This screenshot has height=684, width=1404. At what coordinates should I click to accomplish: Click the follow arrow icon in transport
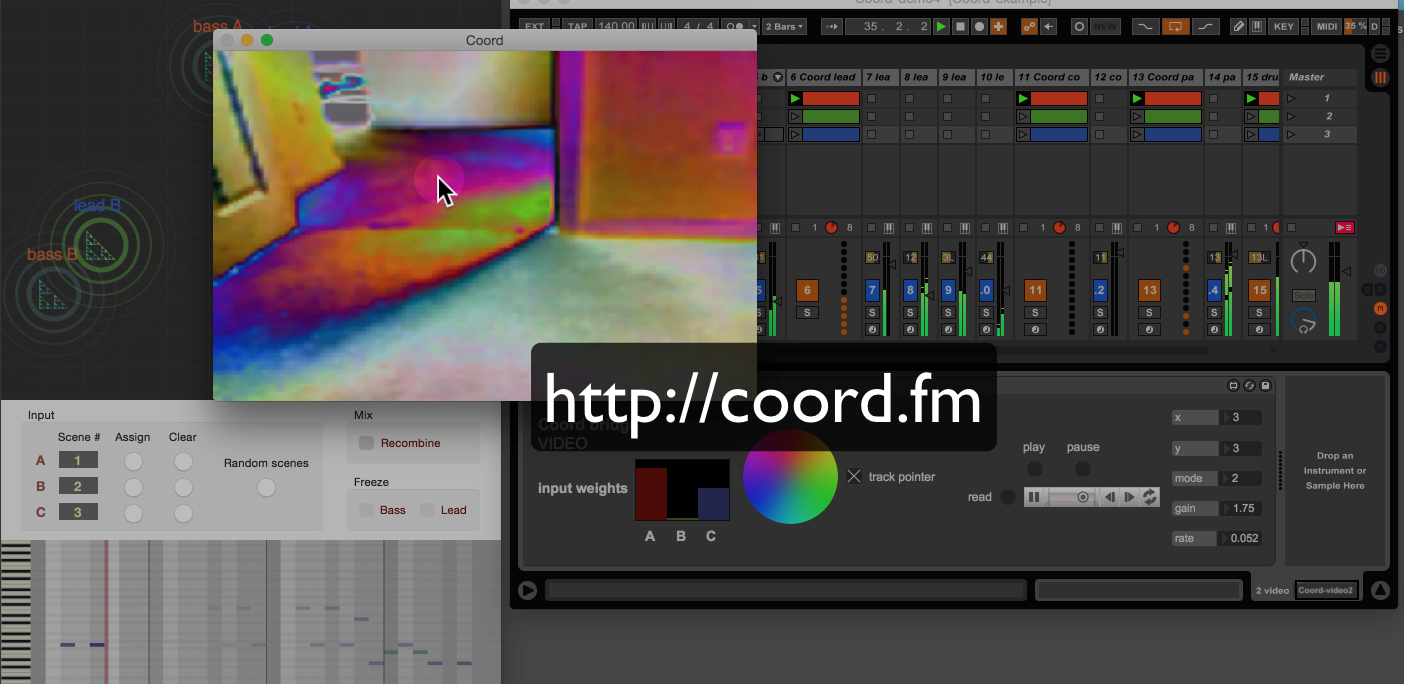[x=832, y=26]
